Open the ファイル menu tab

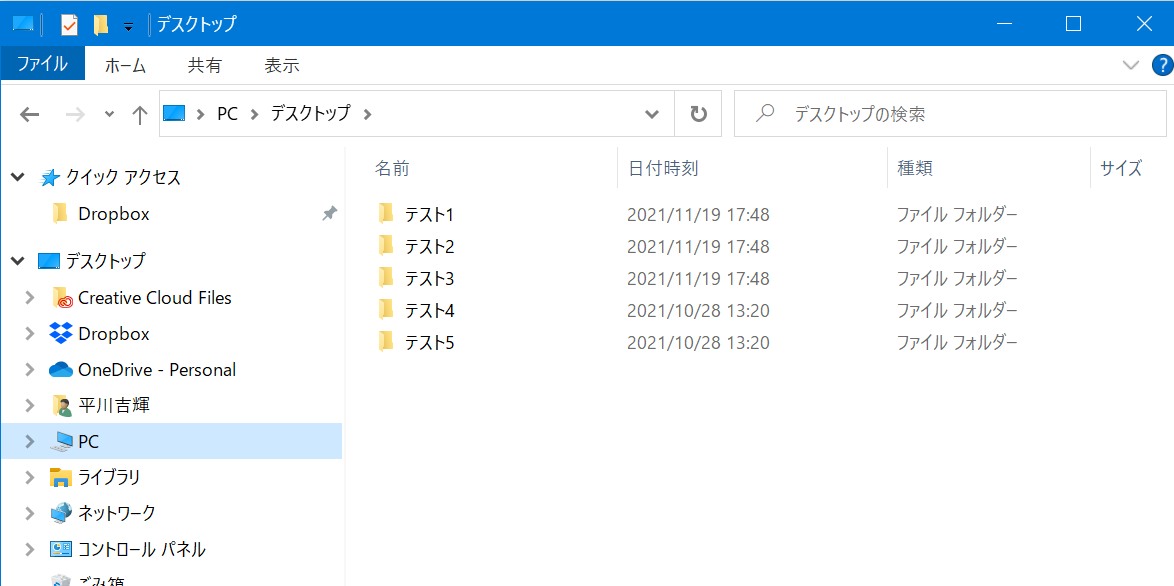(42, 65)
